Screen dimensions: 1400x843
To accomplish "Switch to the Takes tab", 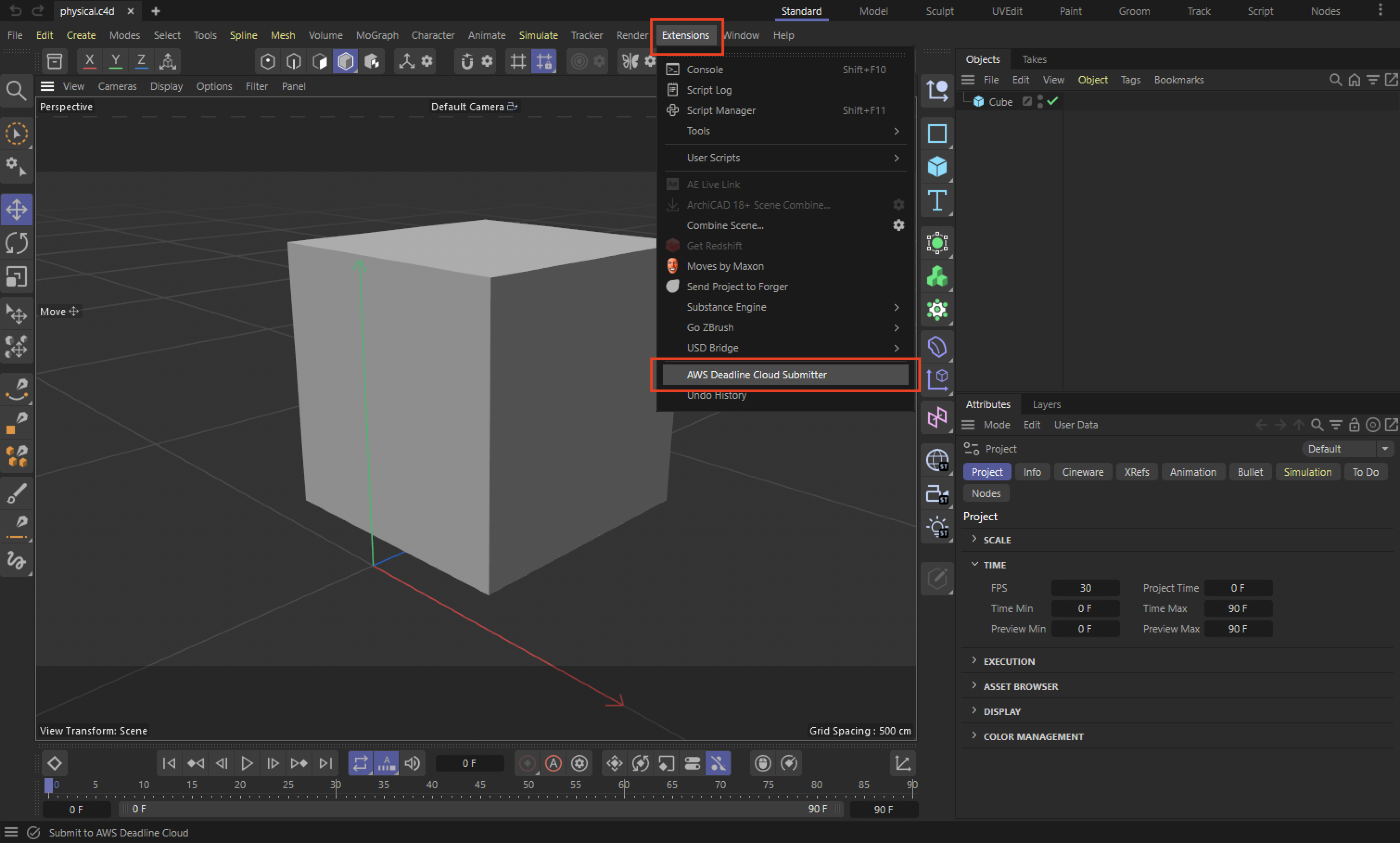I will click(1034, 59).
